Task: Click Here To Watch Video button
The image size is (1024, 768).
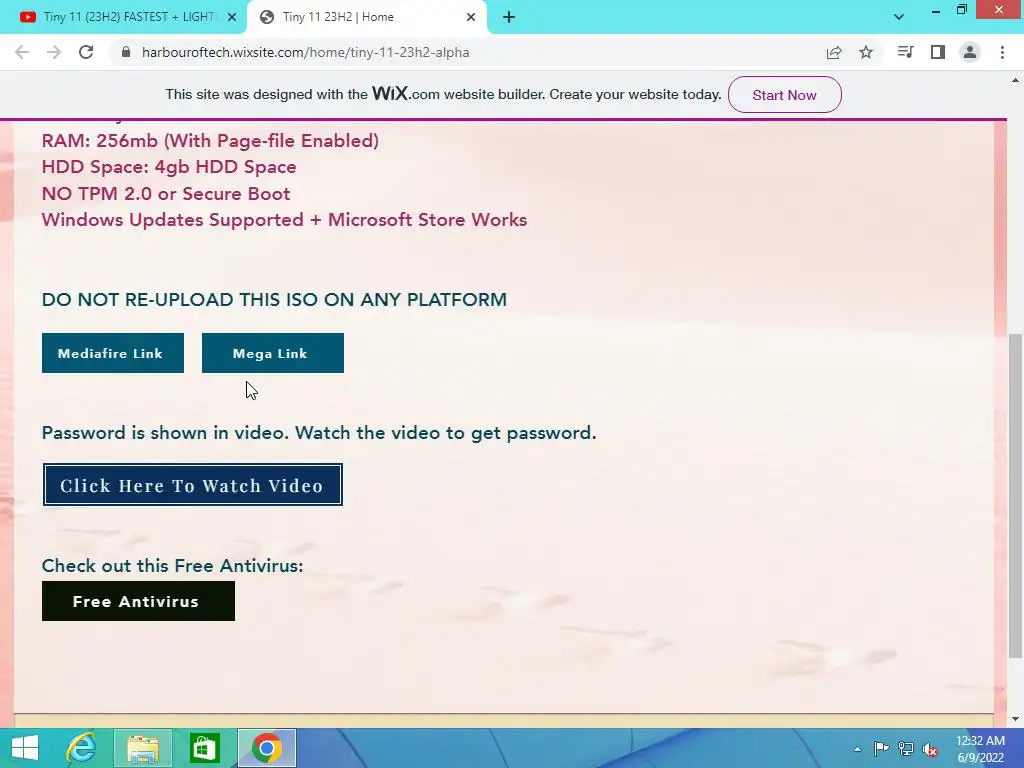Action: tap(193, 485)
